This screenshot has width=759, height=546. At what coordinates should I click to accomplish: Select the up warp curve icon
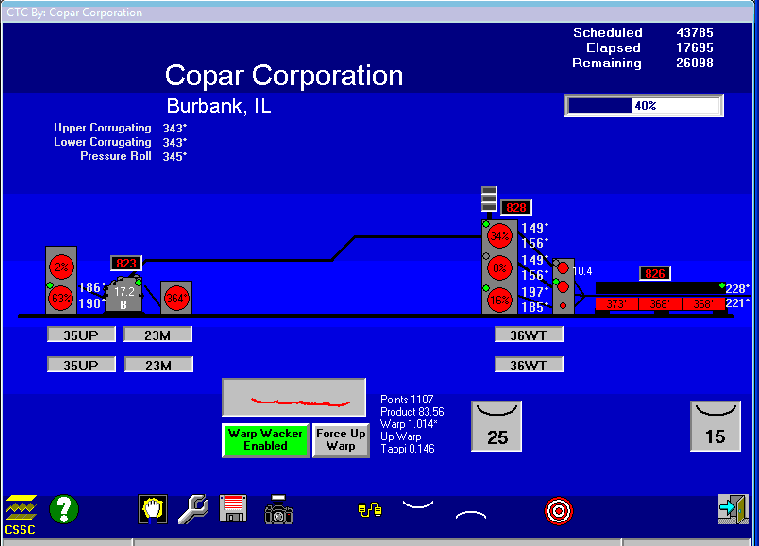pos(471,515)
